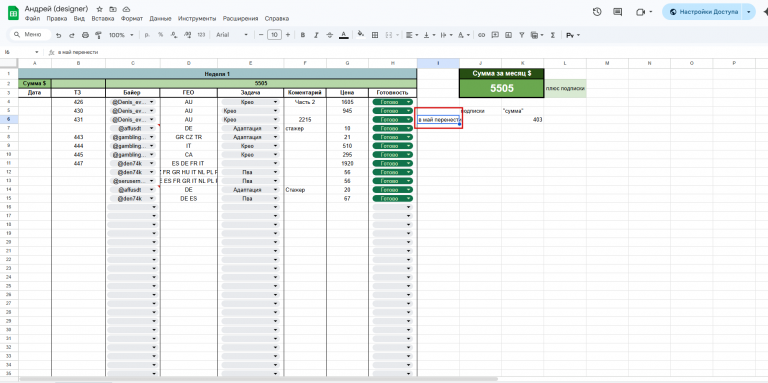This screenshot has width=768, height=383.
Task: Rename the document title Андрей (designer)
Action: tap(56, 9)
